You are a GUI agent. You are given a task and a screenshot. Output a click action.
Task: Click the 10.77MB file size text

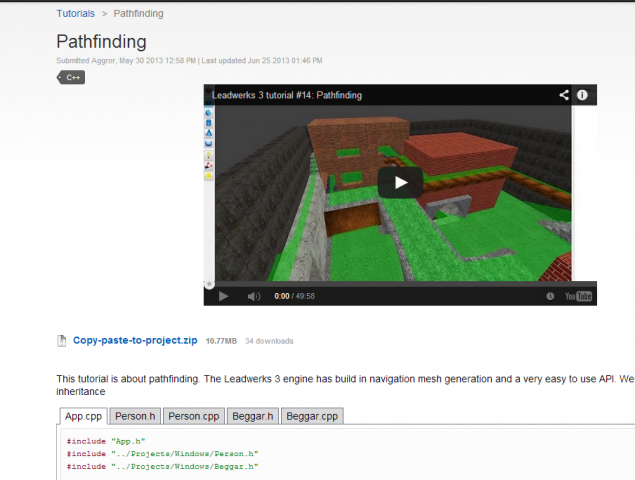pyautogui.click(x=221, y=341)
